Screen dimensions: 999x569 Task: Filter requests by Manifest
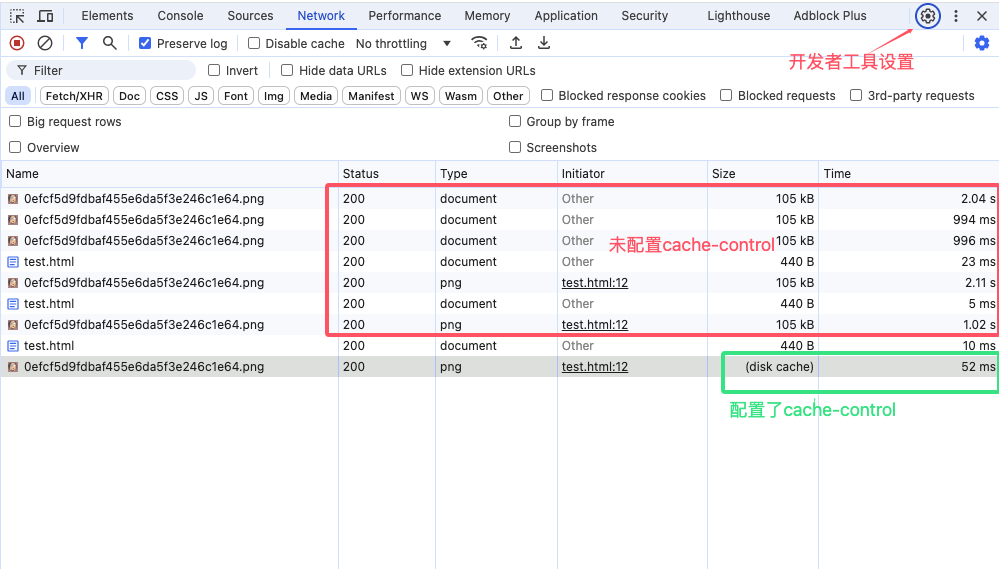click(x=371, y=96)
